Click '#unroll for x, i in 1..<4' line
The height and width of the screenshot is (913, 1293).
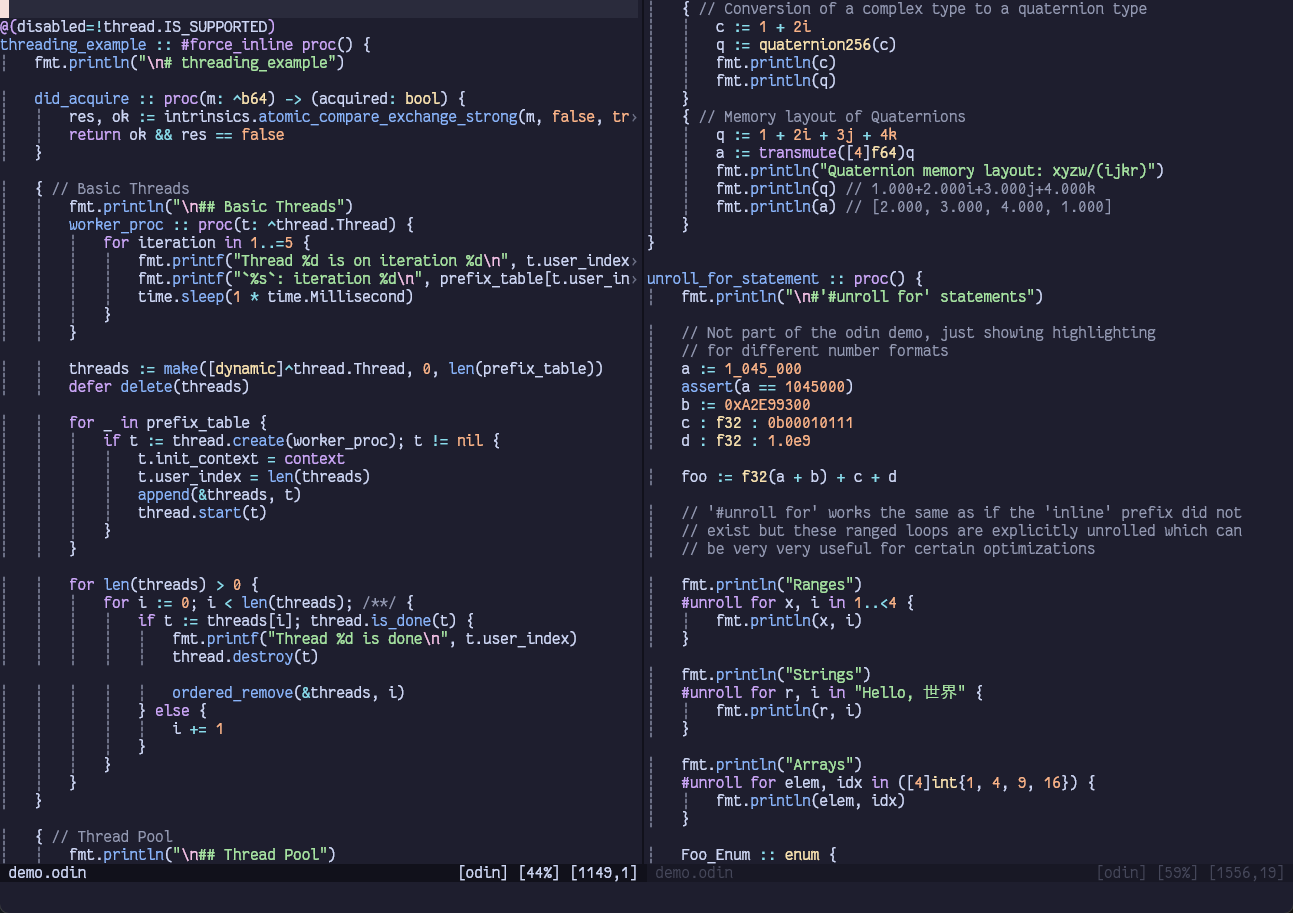tap(797, 603)
